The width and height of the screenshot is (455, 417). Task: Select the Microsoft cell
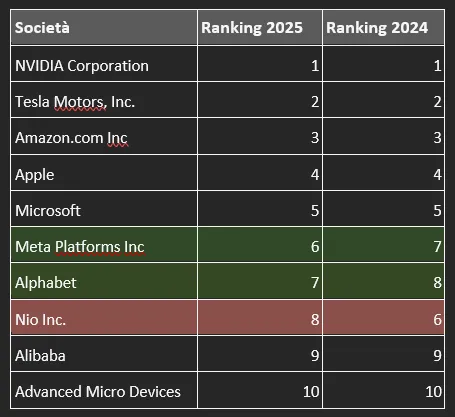104,209
